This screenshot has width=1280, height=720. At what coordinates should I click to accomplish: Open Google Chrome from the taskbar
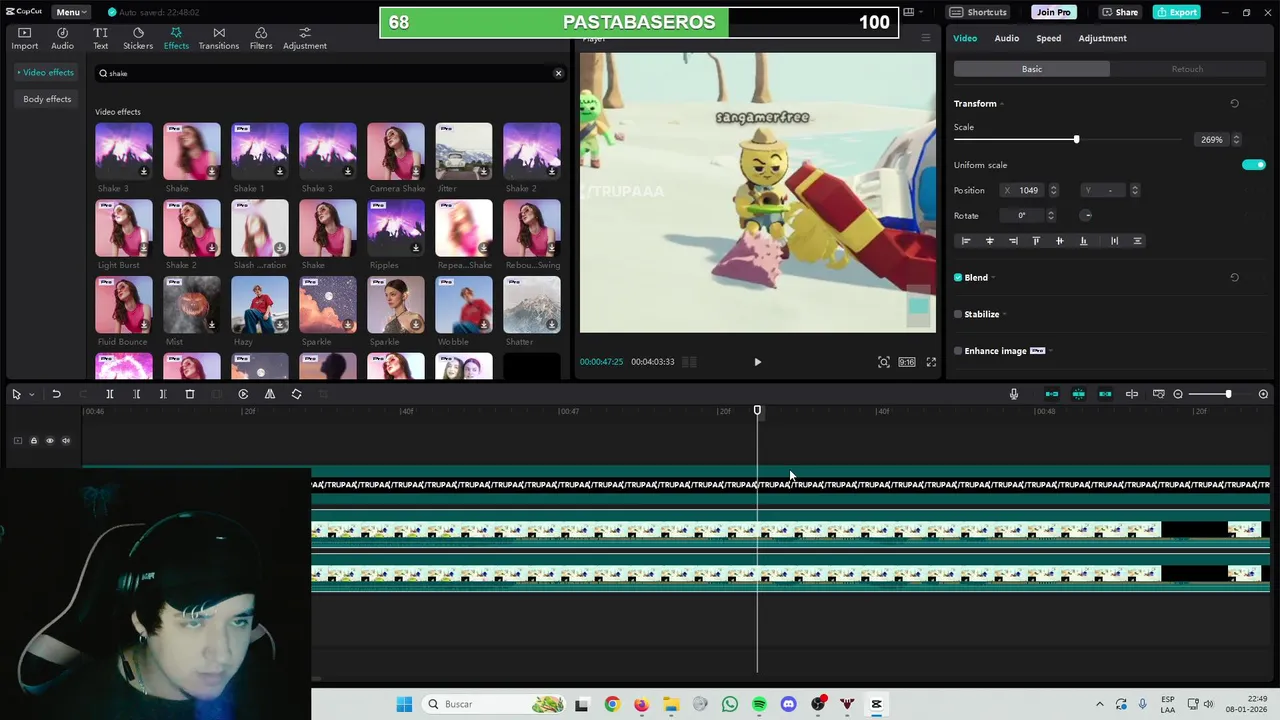612,704
